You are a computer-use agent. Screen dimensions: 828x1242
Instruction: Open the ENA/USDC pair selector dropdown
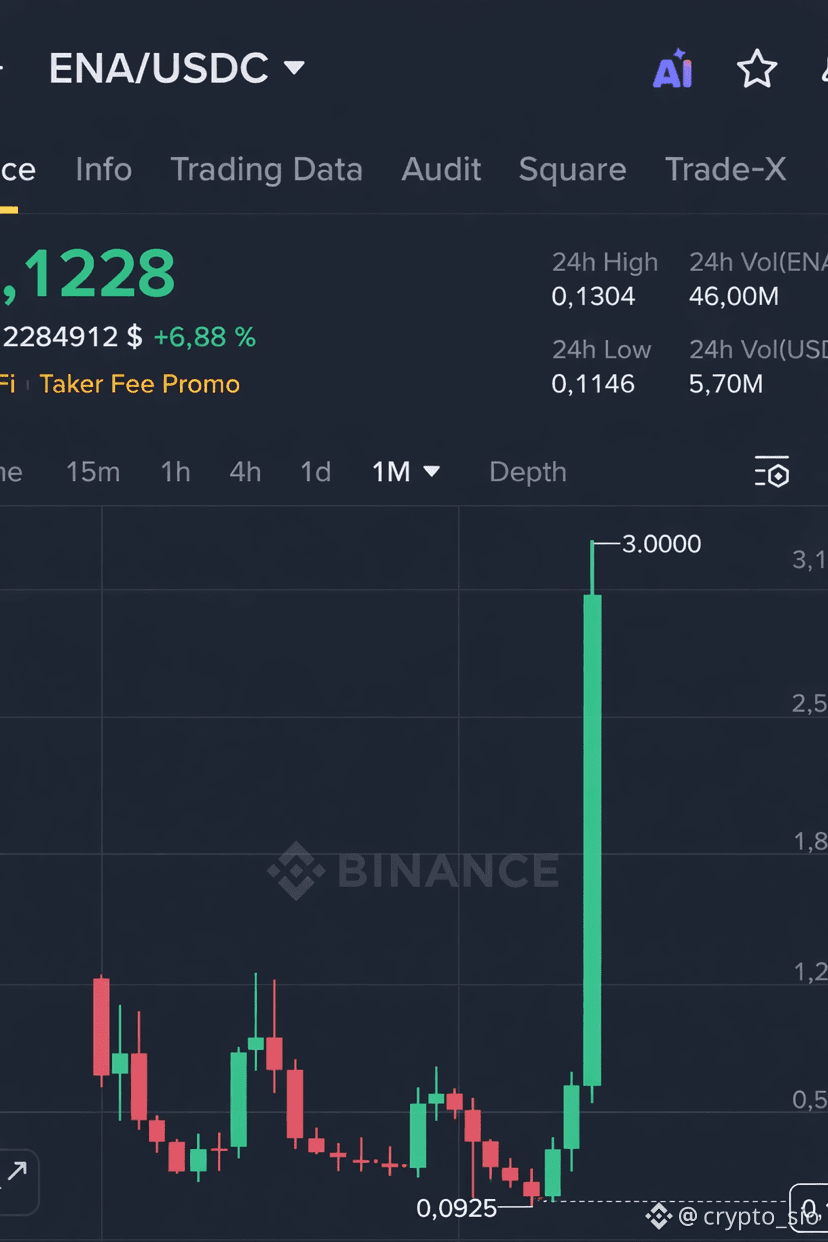[178, 68]
